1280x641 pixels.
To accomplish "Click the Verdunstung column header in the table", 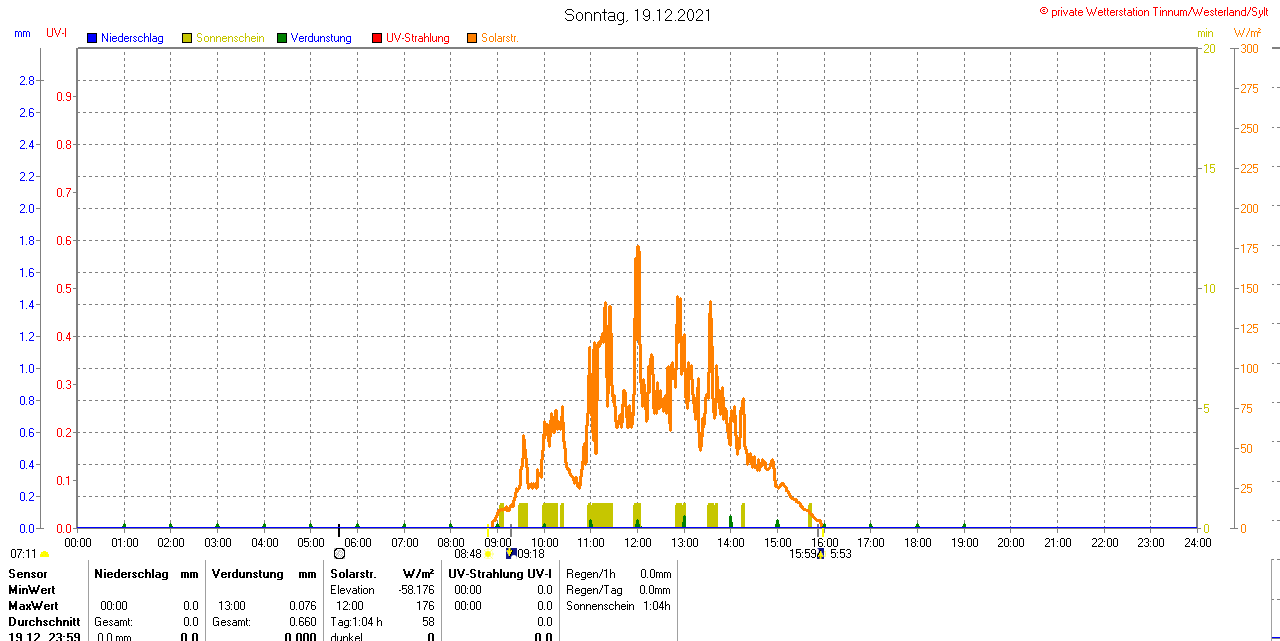I will pyautogui.click(x=248, y=574).
